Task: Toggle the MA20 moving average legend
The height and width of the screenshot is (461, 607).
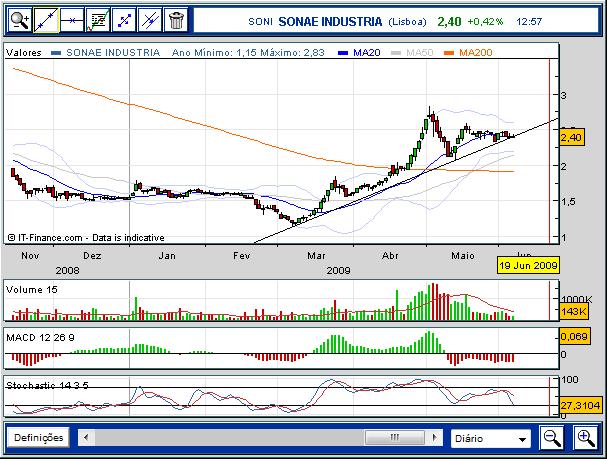Action: [359, 53]
